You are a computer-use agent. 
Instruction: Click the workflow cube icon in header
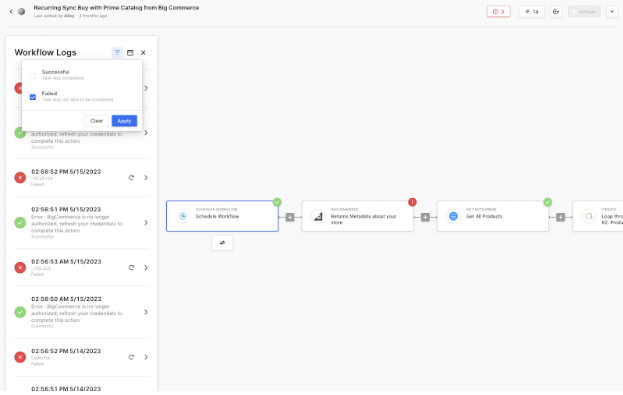pyautogui.click(x=21, y=12)
